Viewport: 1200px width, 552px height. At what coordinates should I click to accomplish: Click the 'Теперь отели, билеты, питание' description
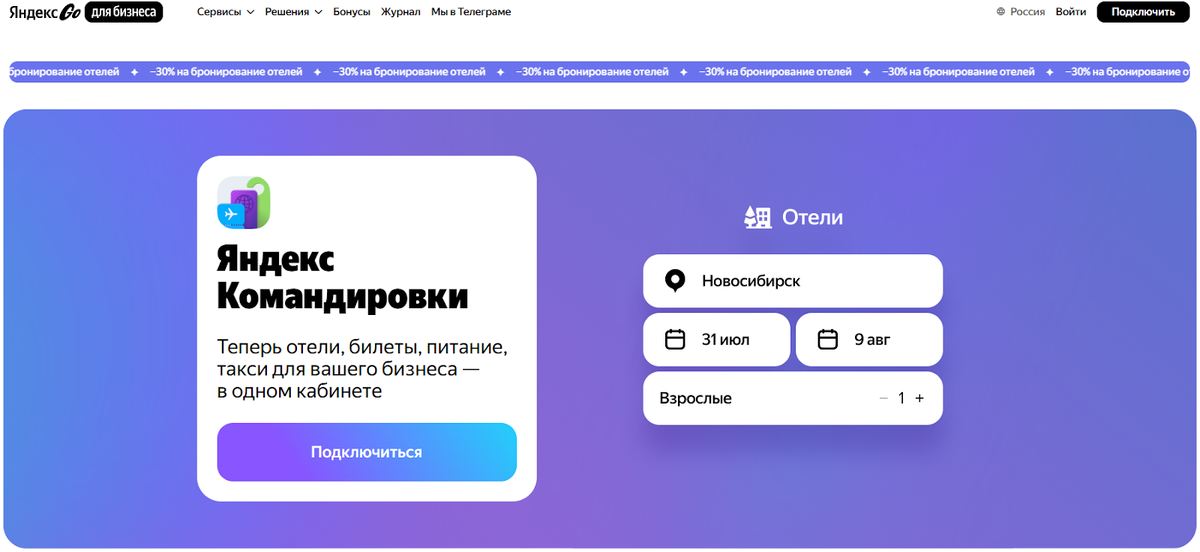coord(363,369)
